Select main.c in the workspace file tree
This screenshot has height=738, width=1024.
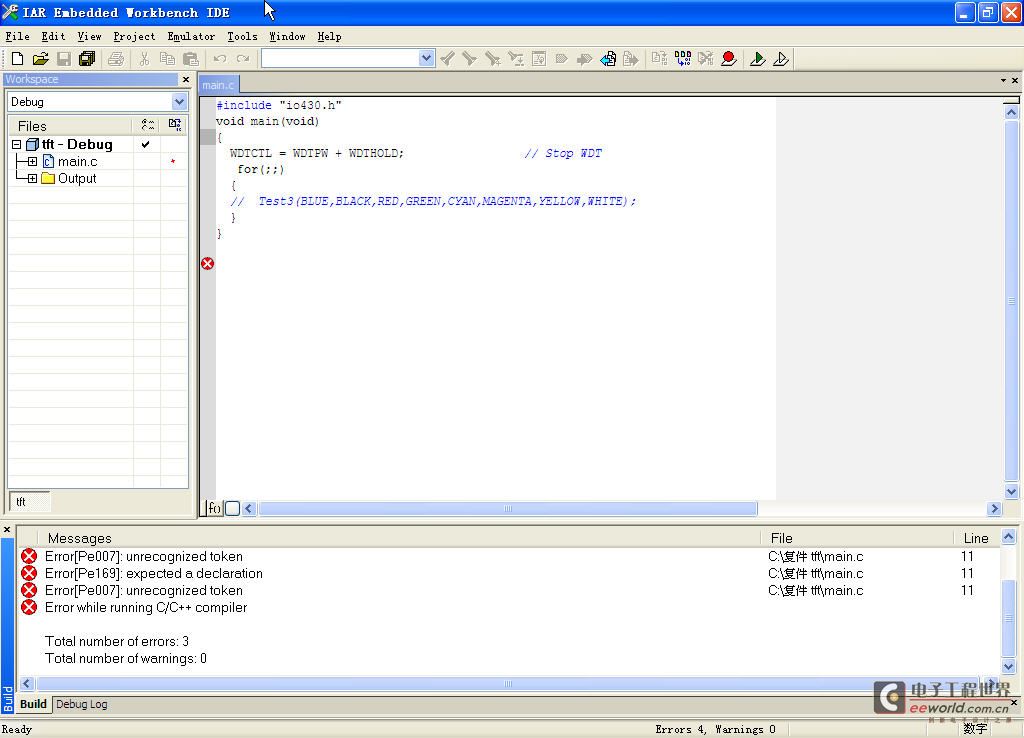77,161
